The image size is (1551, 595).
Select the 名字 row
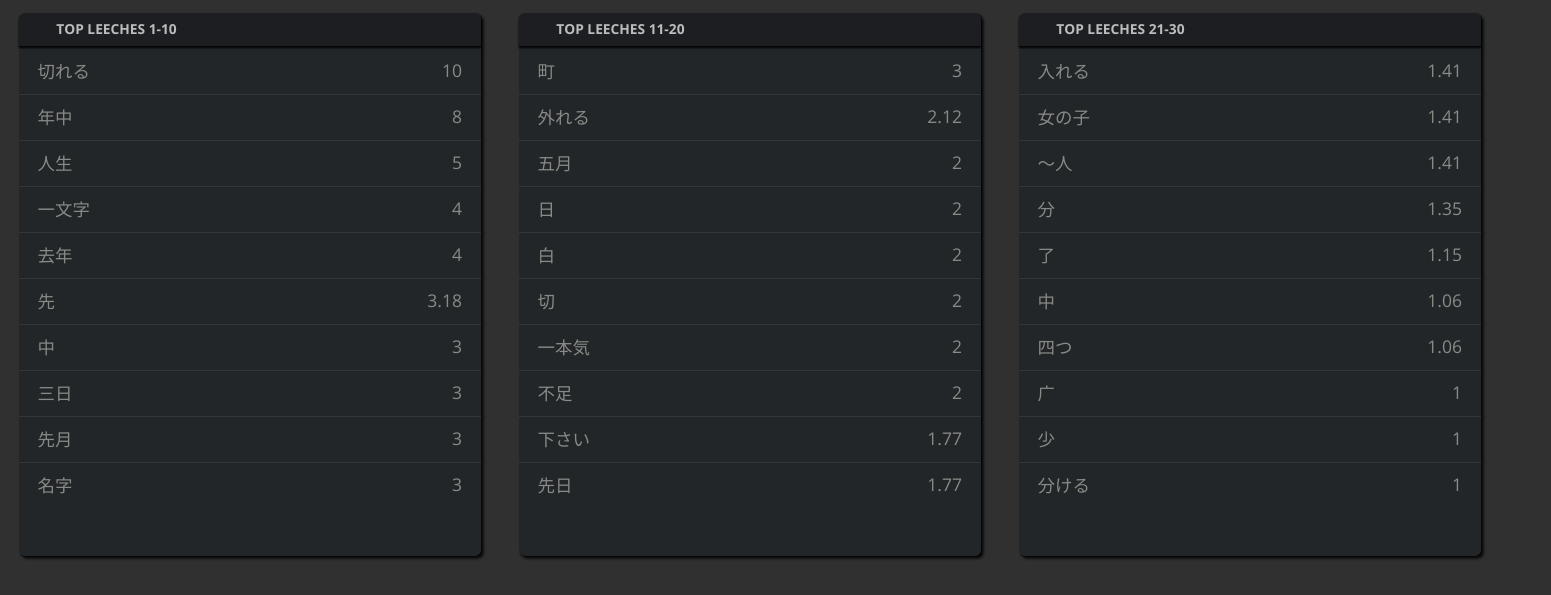pyautogui.click(x=250, y=486)
